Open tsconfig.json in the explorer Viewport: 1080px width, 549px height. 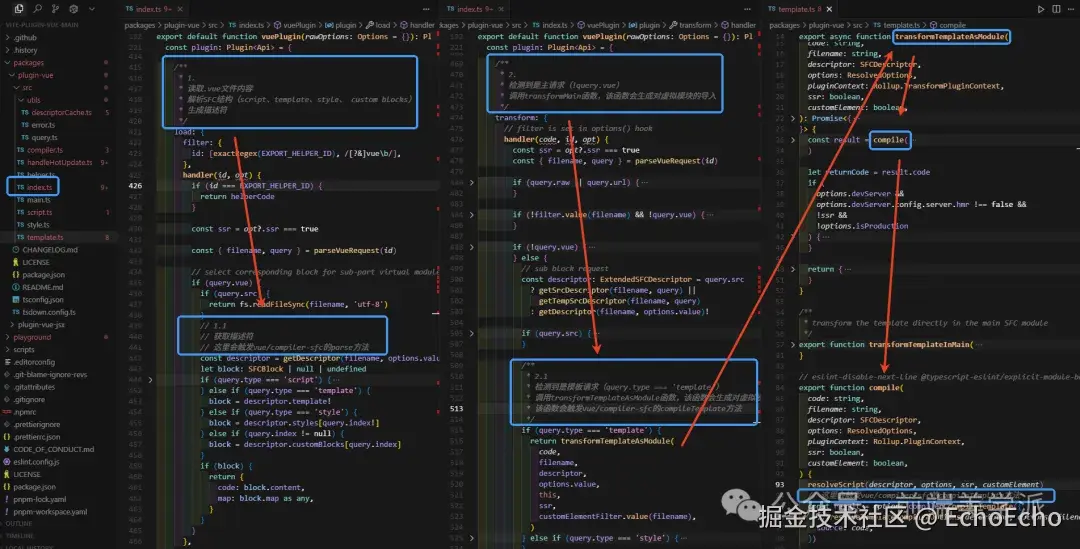[x=43, y=299]
